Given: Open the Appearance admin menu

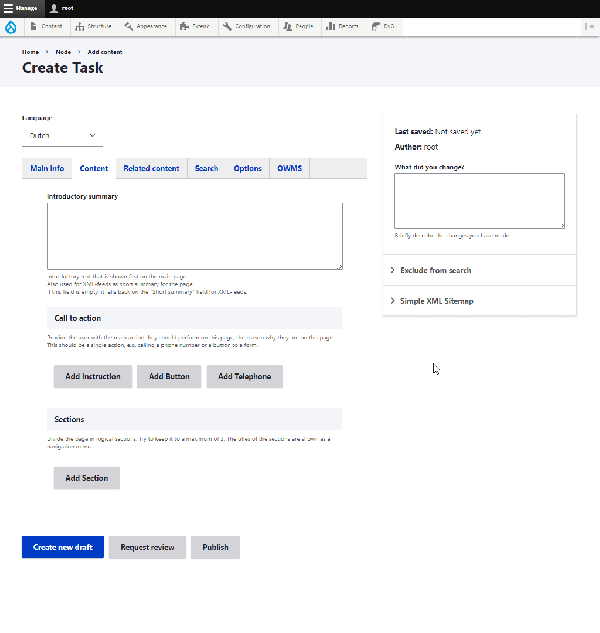Looking at the screenshot, I should (x=146, y=26).
